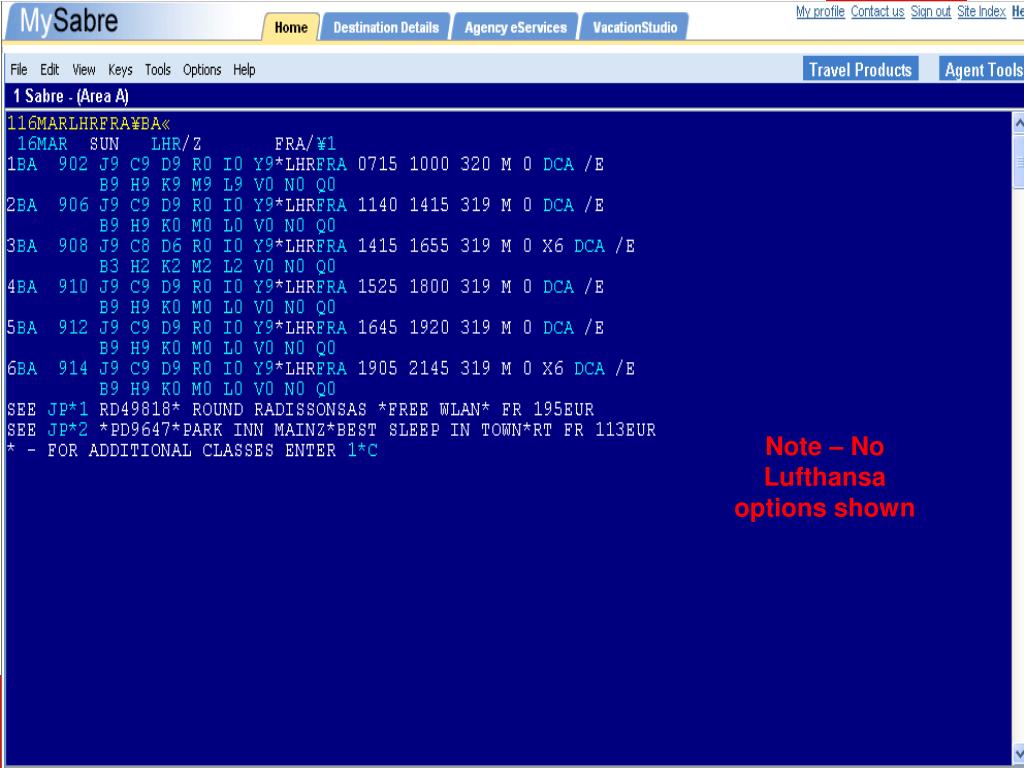Click the scrollbar down arrow
1024x768 pixels.
pyautogui.click(x=1018, y=752)
